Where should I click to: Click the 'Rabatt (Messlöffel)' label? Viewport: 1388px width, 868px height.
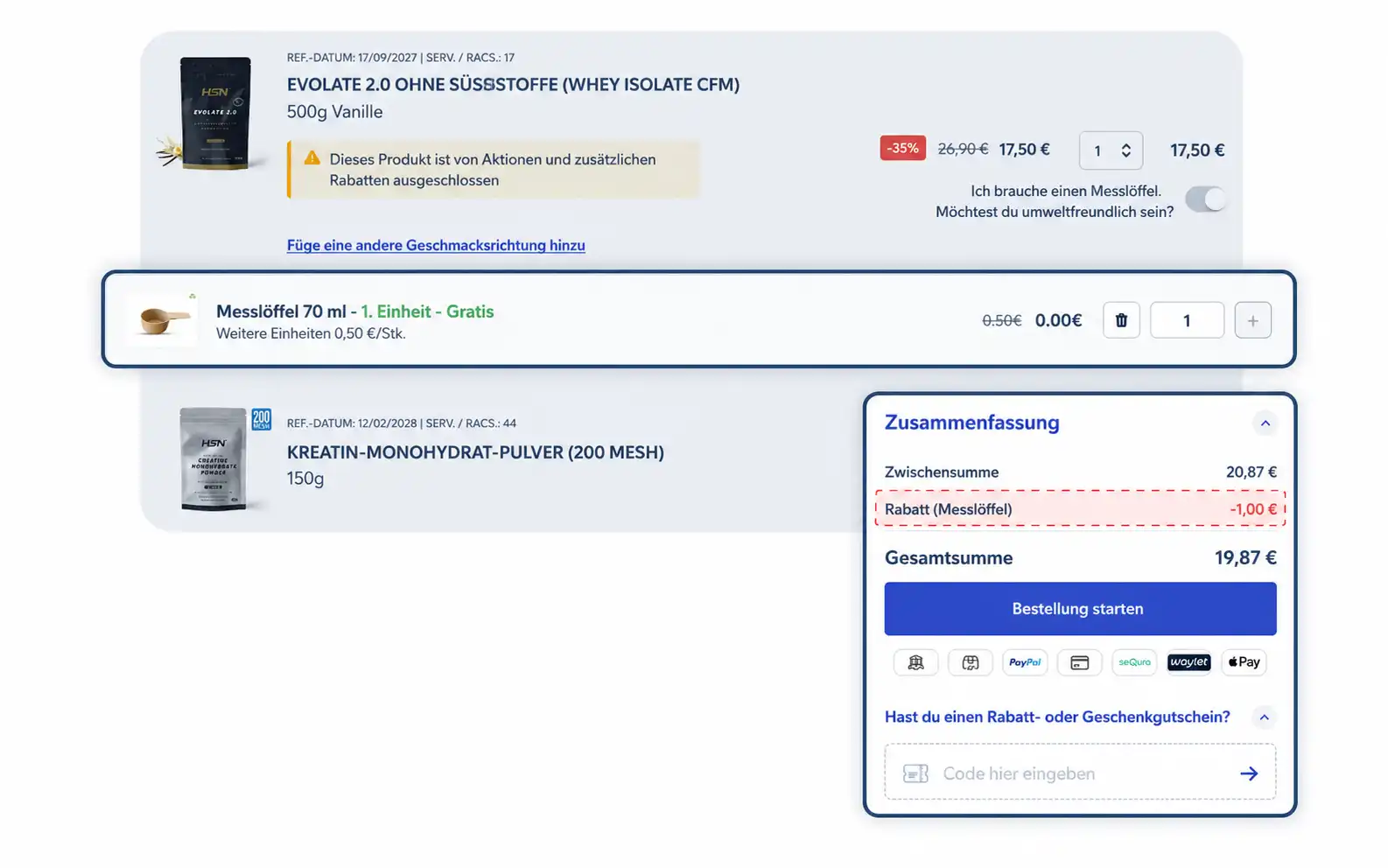pos(948,509)
